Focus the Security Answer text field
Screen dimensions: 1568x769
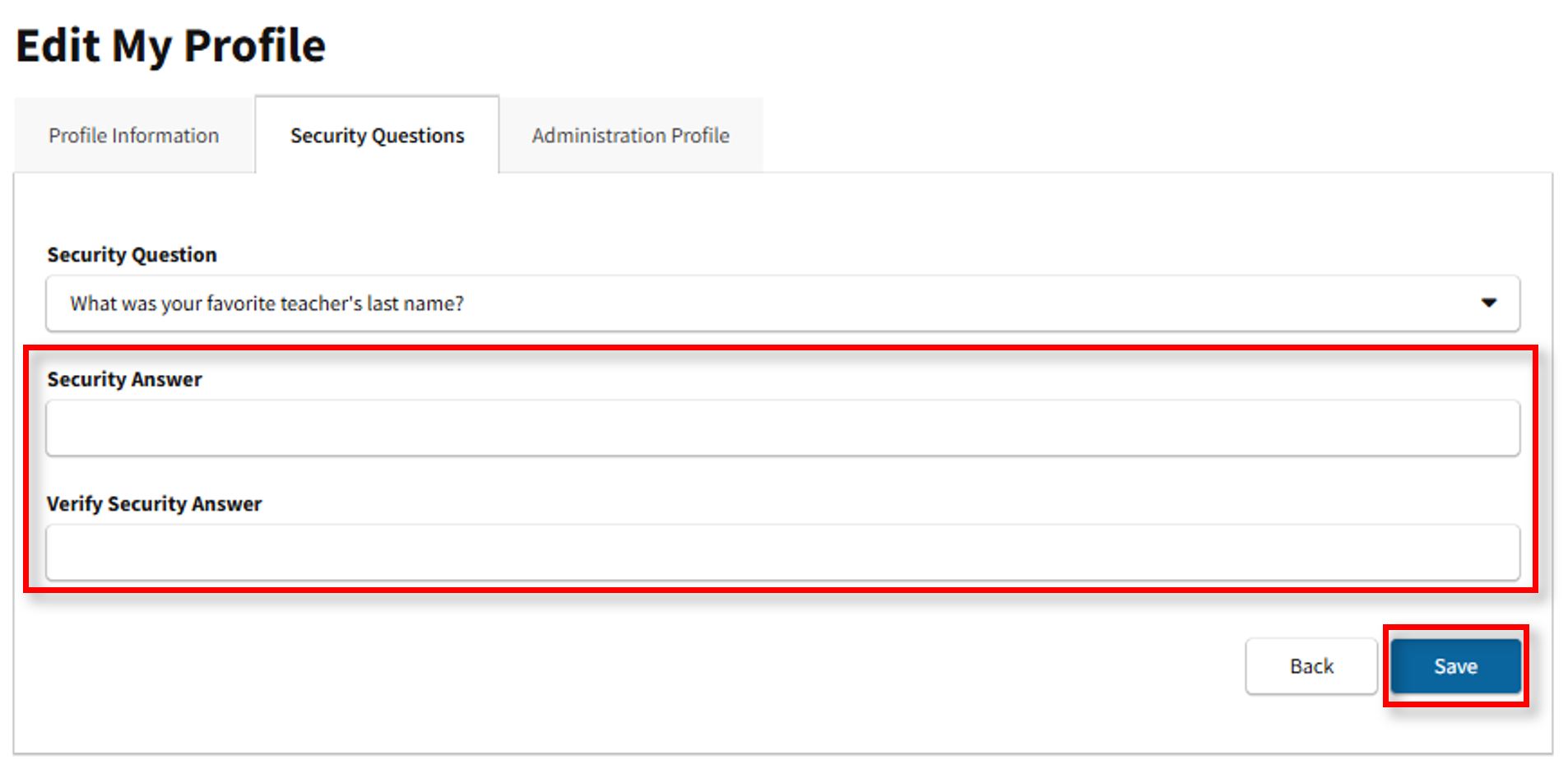pos(782,428)
